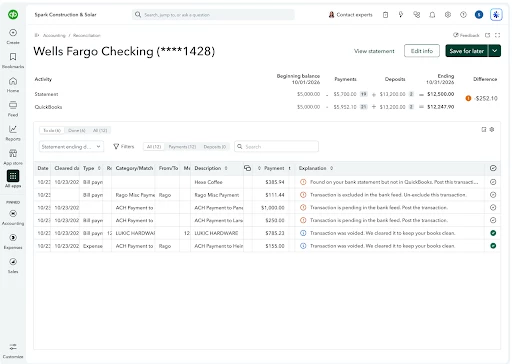Switch to the Done tab

coord(77,130)
